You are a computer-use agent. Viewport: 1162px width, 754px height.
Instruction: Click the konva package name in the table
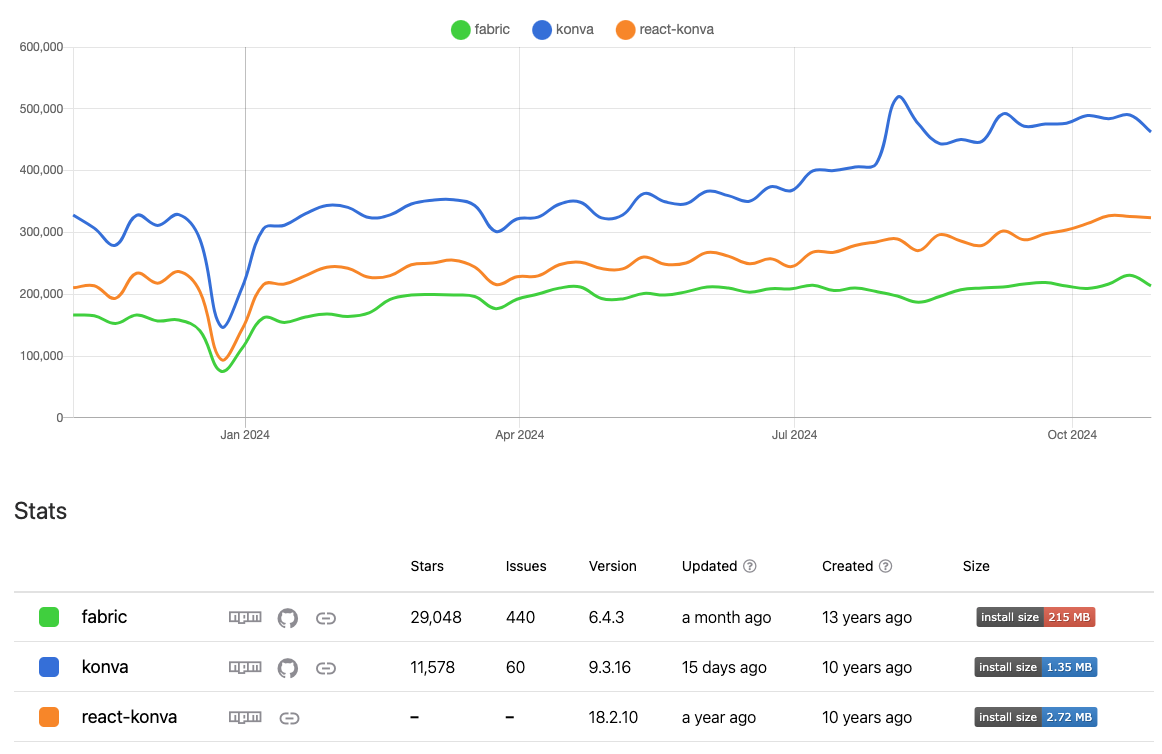click(x=105, y=667)
